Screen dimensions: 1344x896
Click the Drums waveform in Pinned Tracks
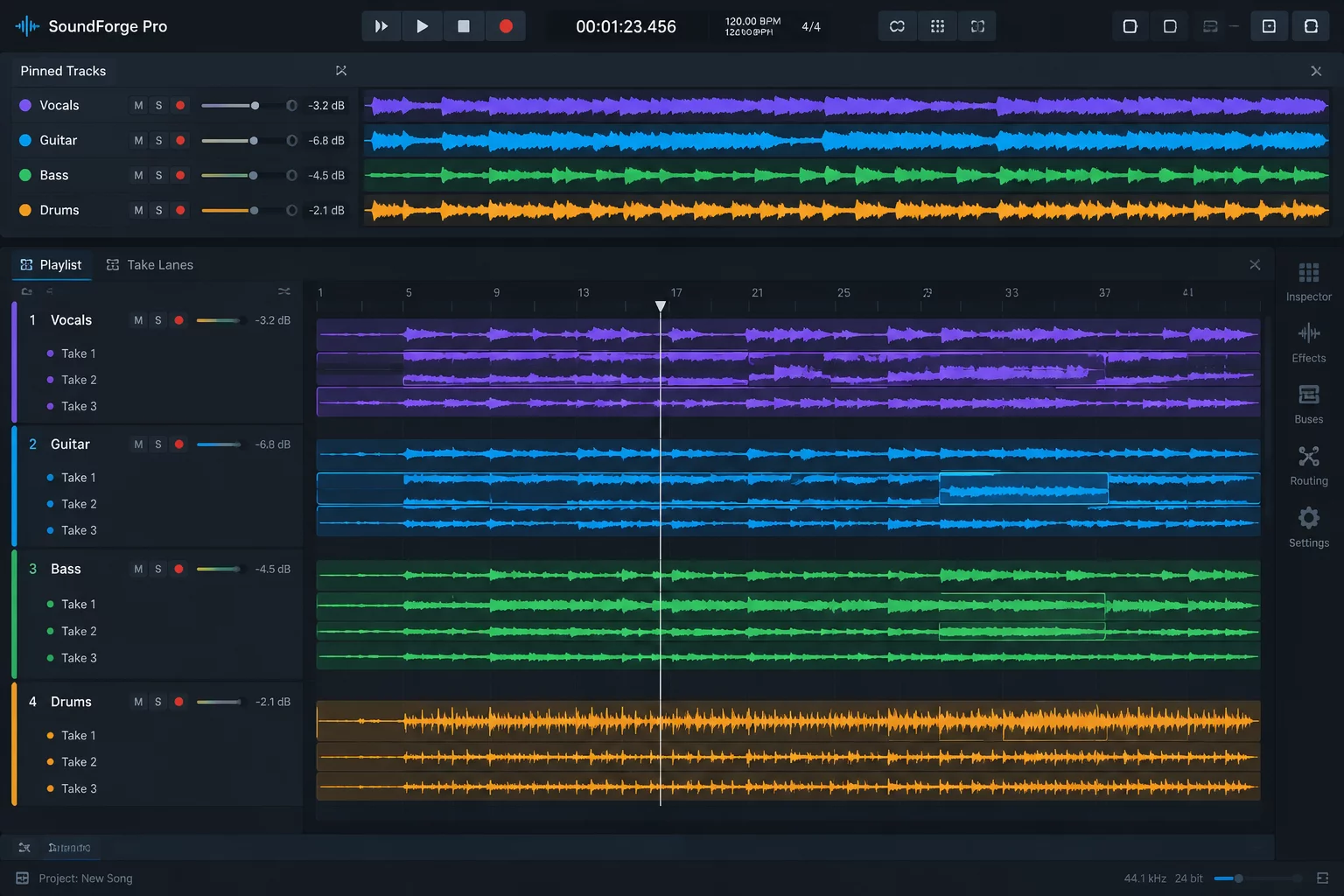click(846, 210)
